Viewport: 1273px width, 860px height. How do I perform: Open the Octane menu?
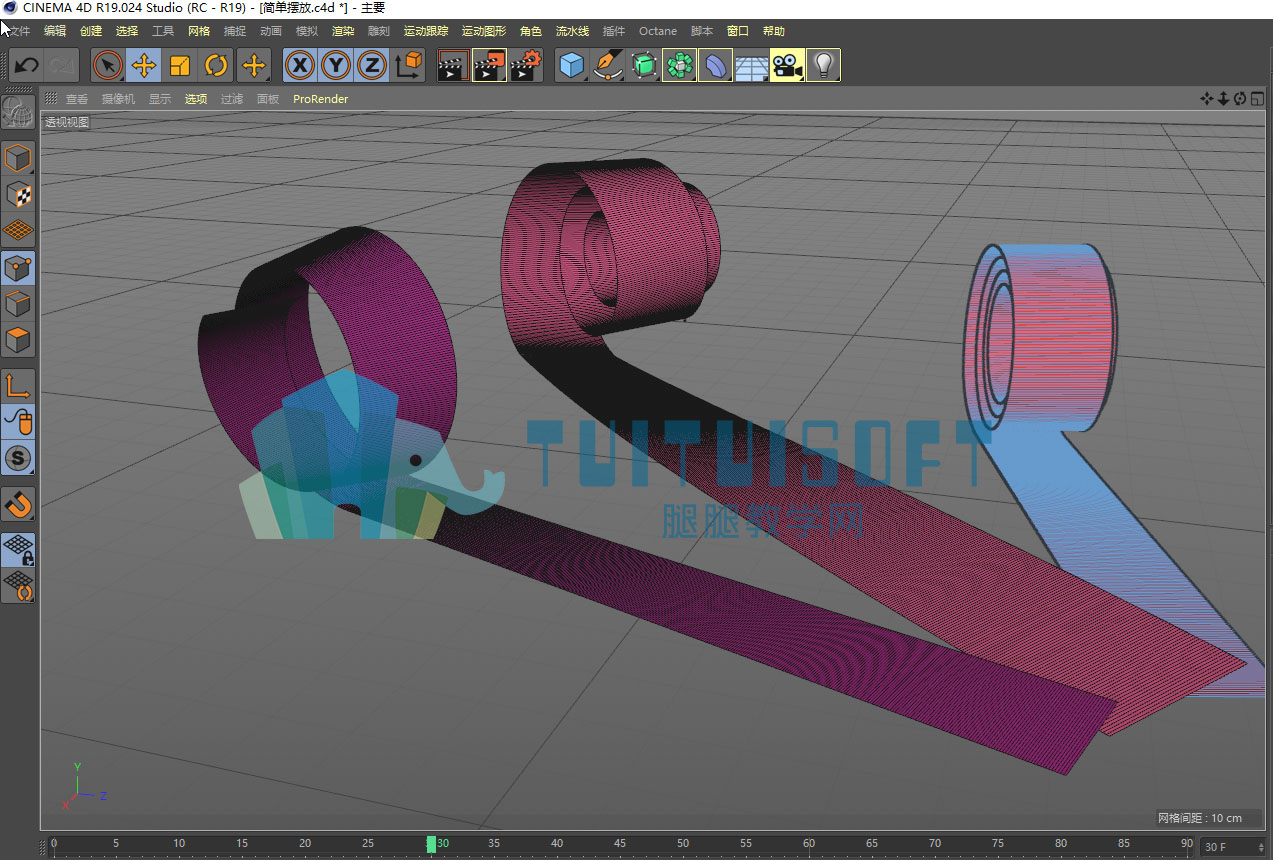[658, 31]
